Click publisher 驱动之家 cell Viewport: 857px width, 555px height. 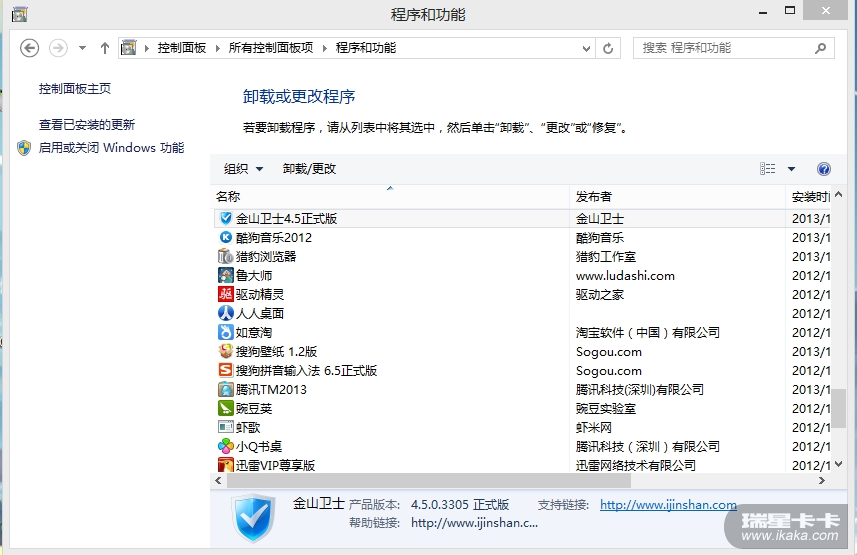[600, 295]
